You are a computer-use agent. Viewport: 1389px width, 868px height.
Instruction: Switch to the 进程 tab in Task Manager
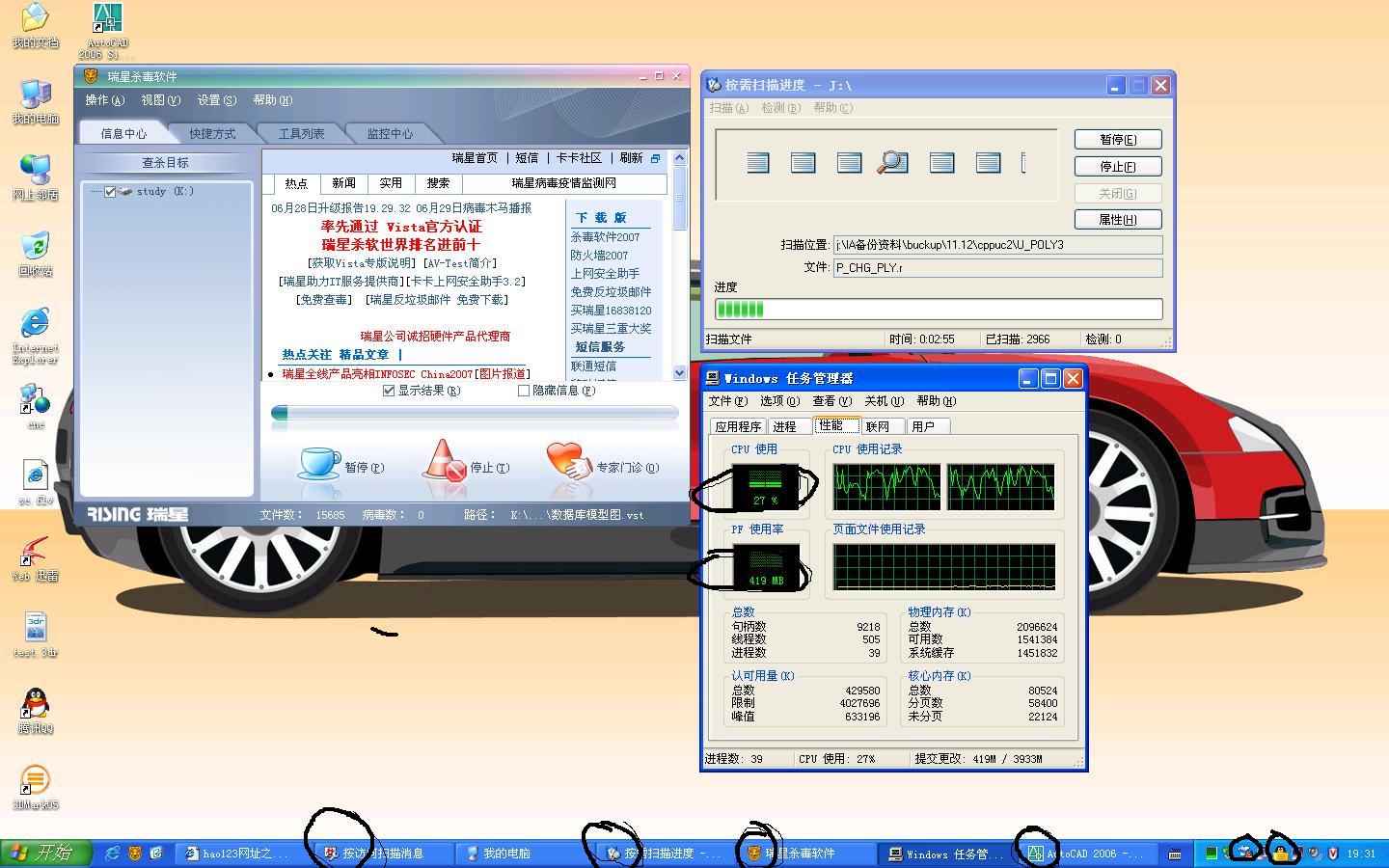(784, 426)
